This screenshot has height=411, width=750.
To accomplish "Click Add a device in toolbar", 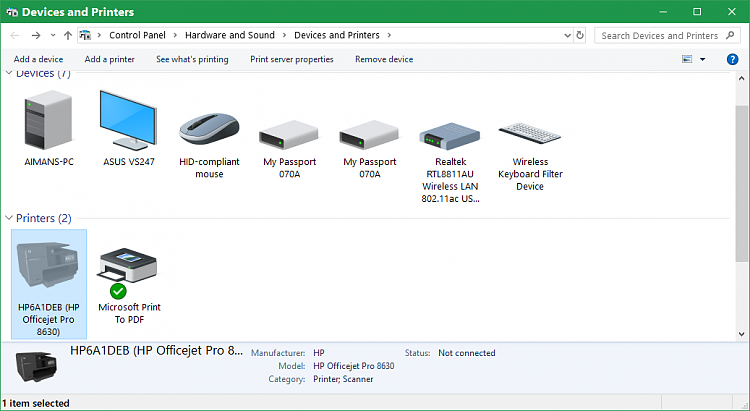I will tap(39, 60).
